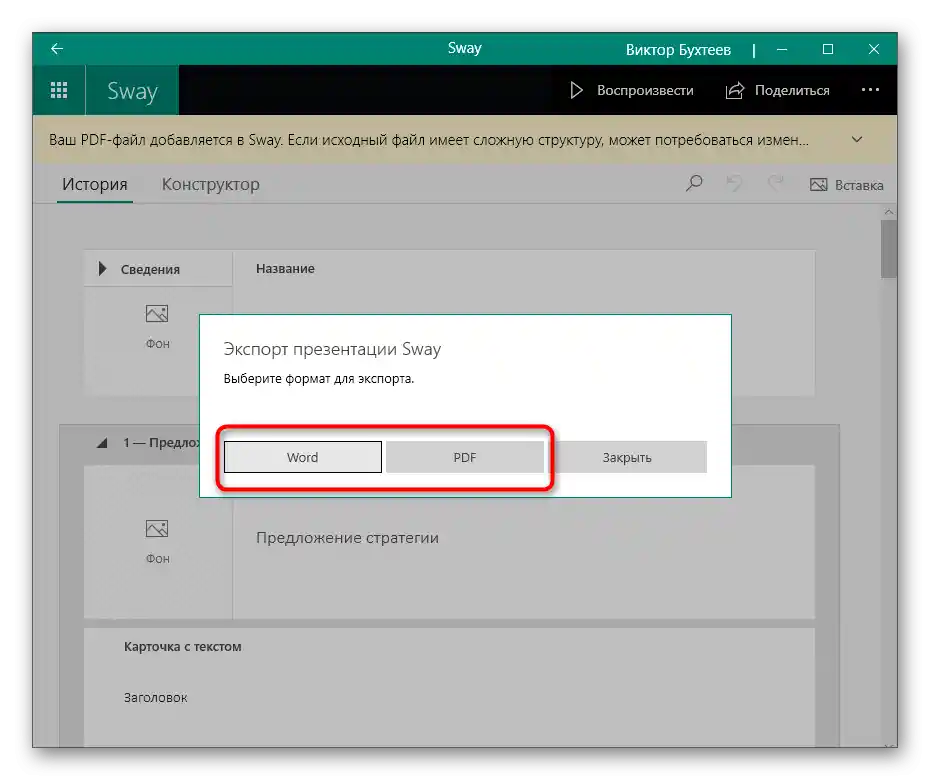Click the Заголовок text in text card
The width and height of the screenshot is (930, 780).
point(155,698)
